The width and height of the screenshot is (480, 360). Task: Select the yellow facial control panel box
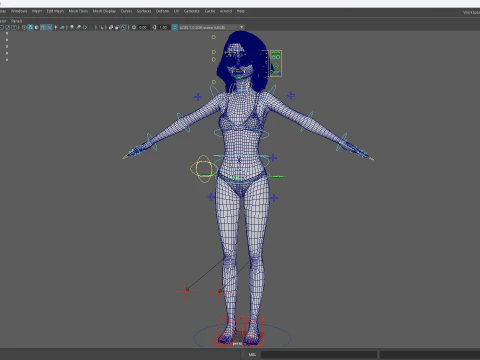(276, 63)
